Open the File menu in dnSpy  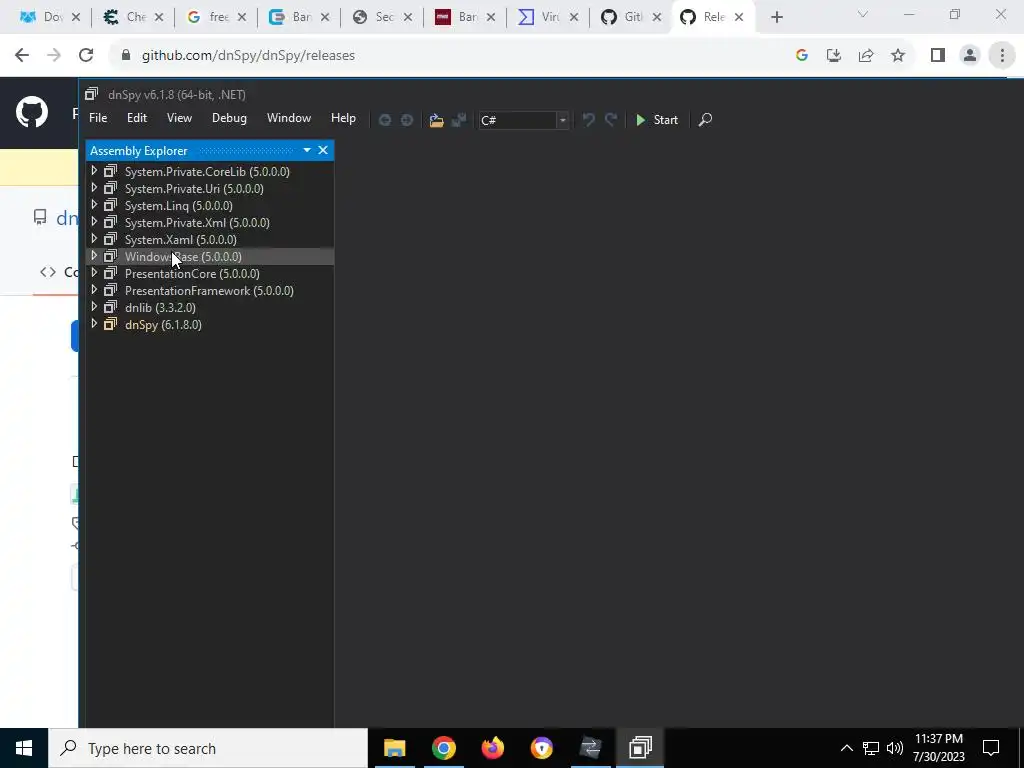pyautogui.click(x=98, y=118)
